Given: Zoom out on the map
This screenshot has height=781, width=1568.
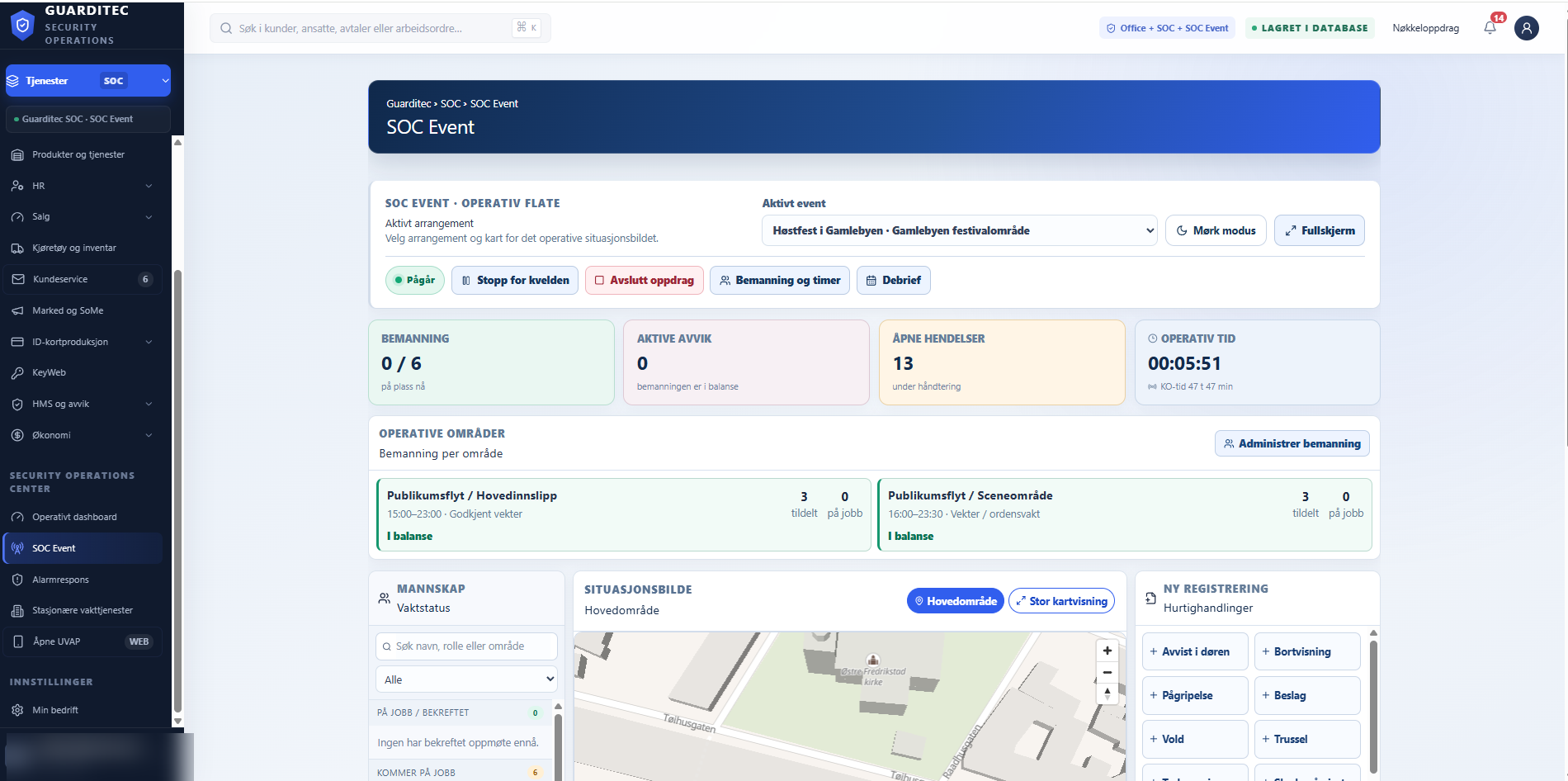Looking at the screenshot, I should click(x=1108, y=672).
